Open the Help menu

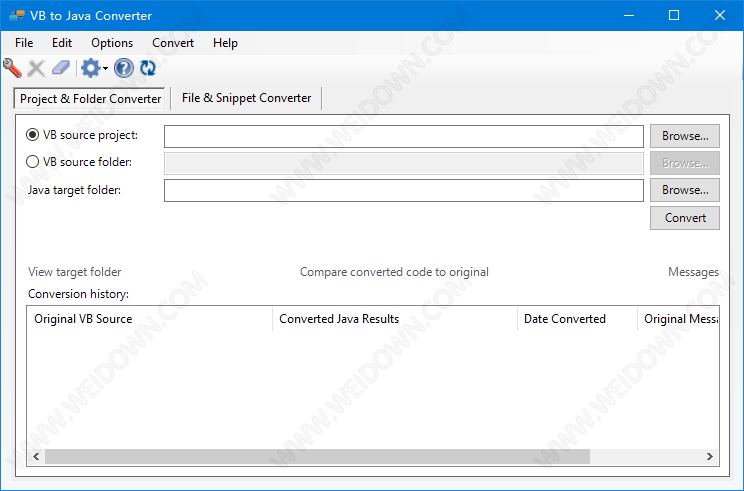pos(225,43)
